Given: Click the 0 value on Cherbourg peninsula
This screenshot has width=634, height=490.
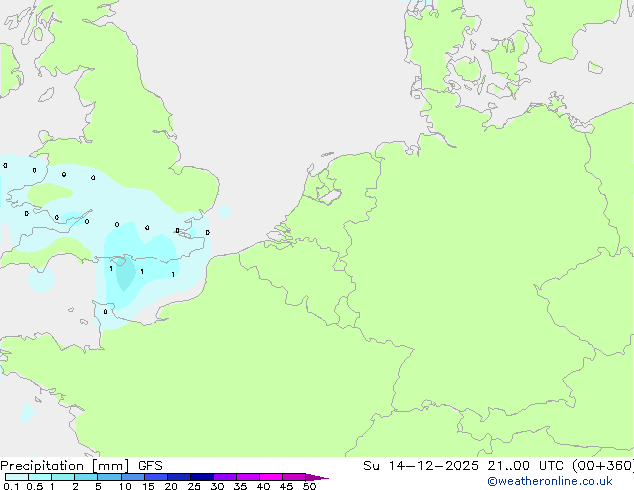Looking at the screenshot, I should tap(106, 311).
